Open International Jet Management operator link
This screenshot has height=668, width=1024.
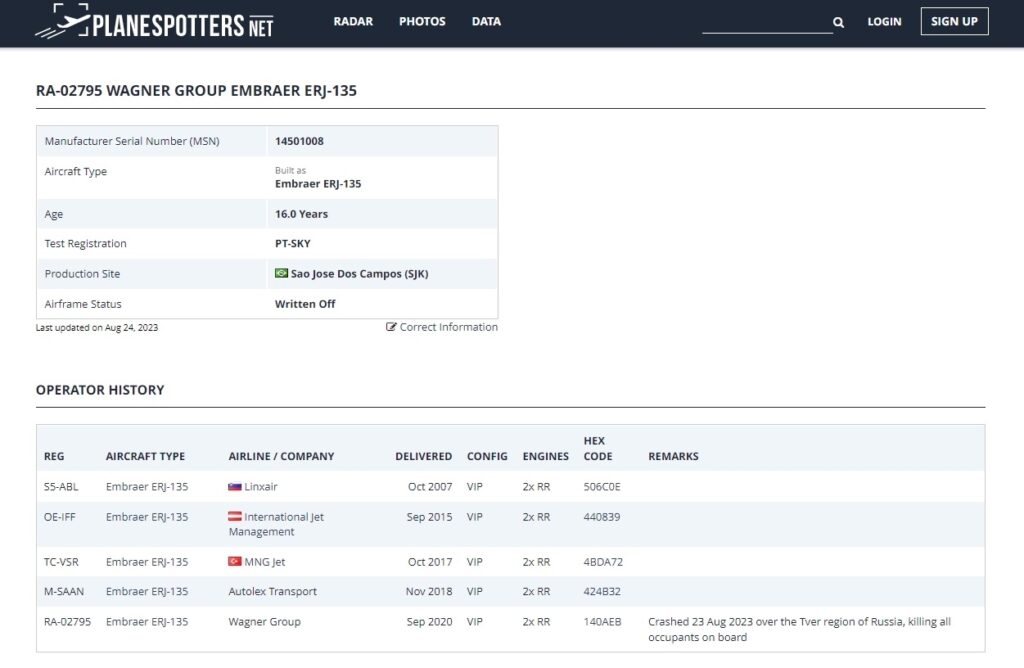[284, 517]
